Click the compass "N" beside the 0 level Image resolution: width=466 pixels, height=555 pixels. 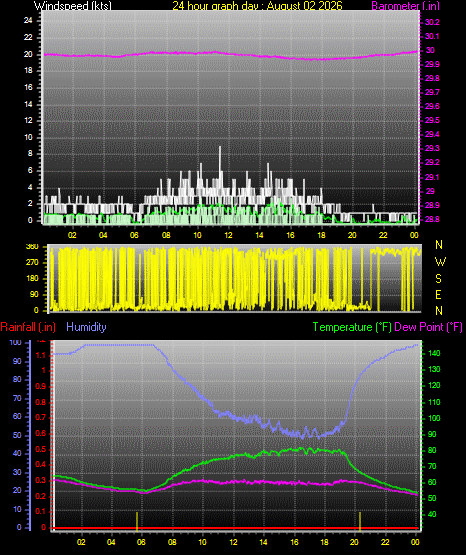pos(439,311)
